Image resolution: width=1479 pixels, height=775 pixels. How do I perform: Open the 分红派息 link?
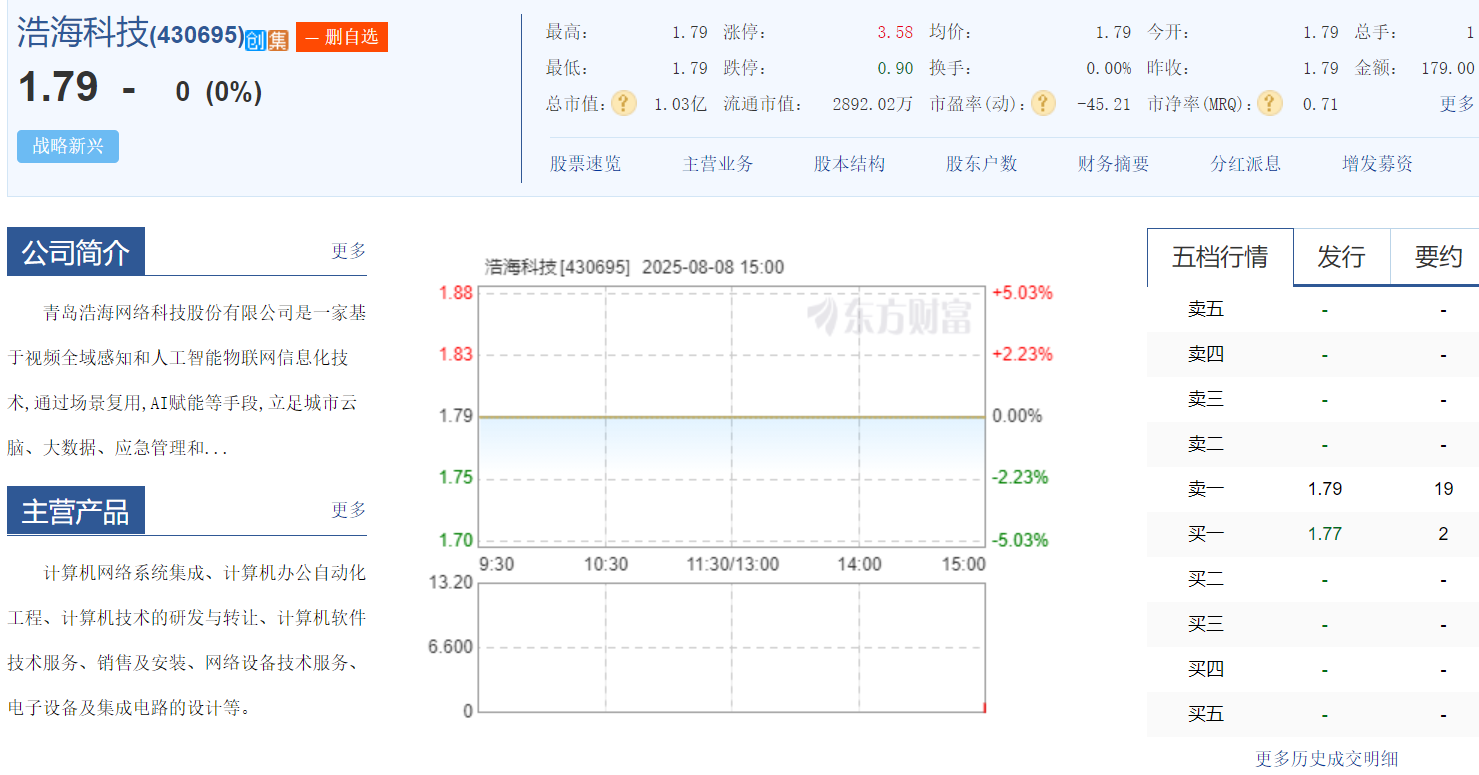pyautogui.click(x=1246, y=164)
